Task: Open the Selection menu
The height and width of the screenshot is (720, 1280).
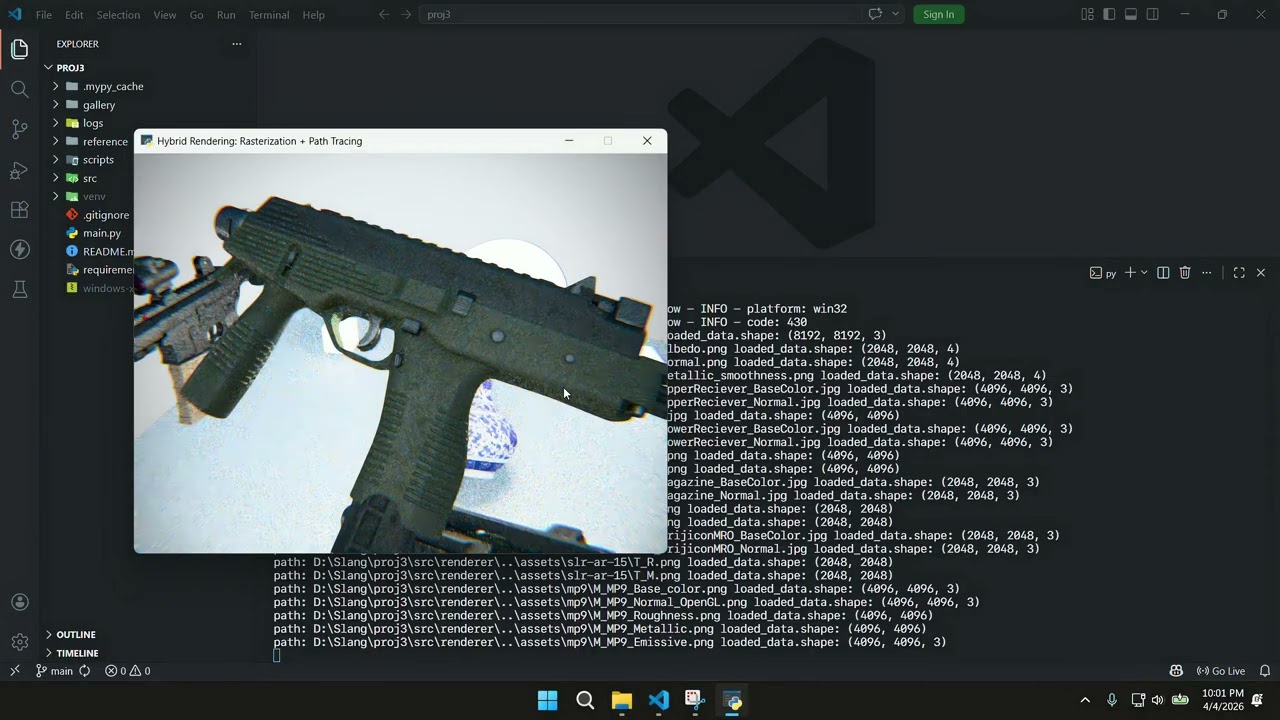Action: coord(118,15)
